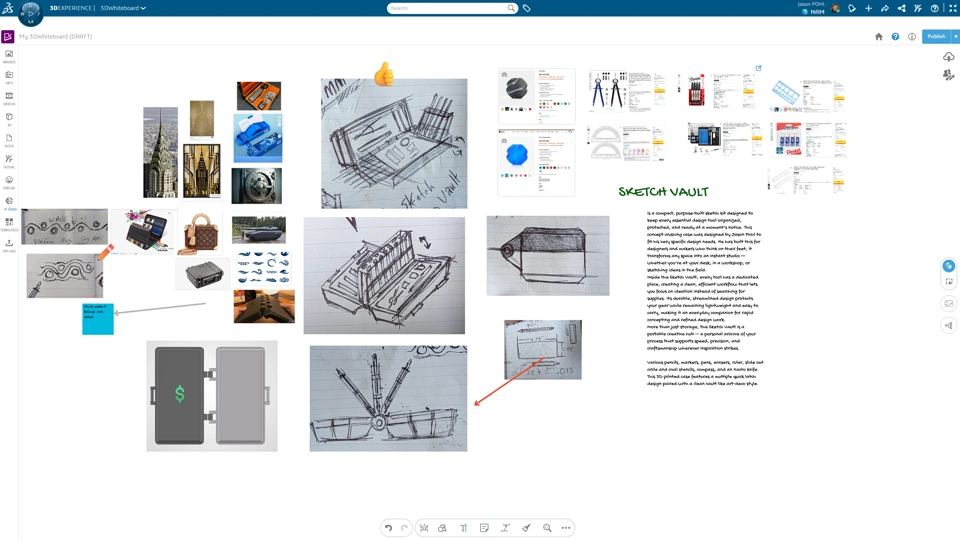Open the Social panel in left sidebar
The height and width of the screenshot is (540, 960).
pos(9,161)
